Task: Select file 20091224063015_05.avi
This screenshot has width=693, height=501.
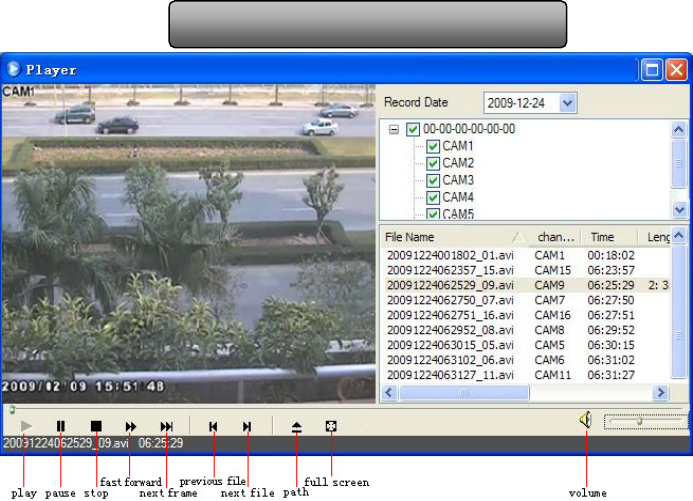Action: (x=450, y=345)
